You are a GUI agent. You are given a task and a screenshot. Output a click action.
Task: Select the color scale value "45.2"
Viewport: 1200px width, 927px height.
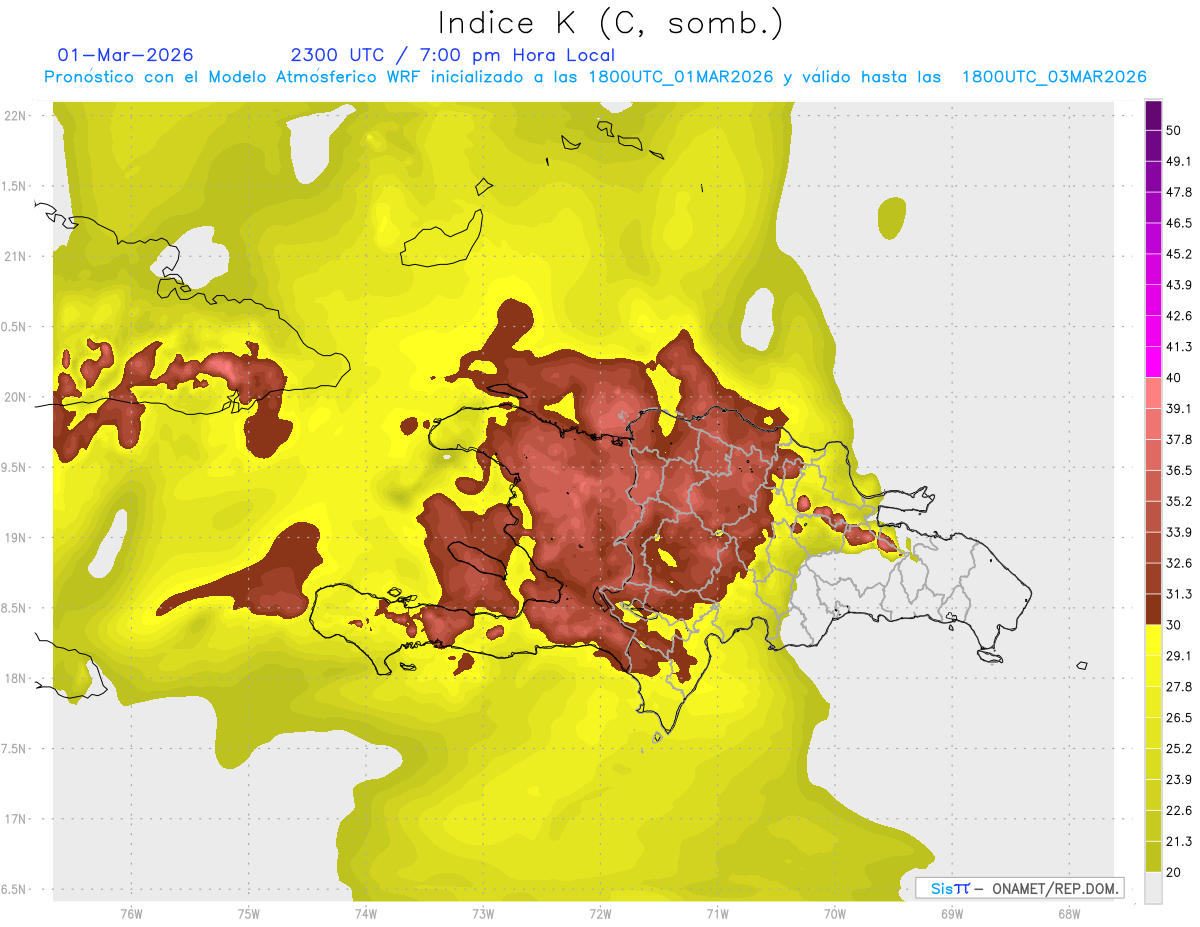click(1179, 254)
